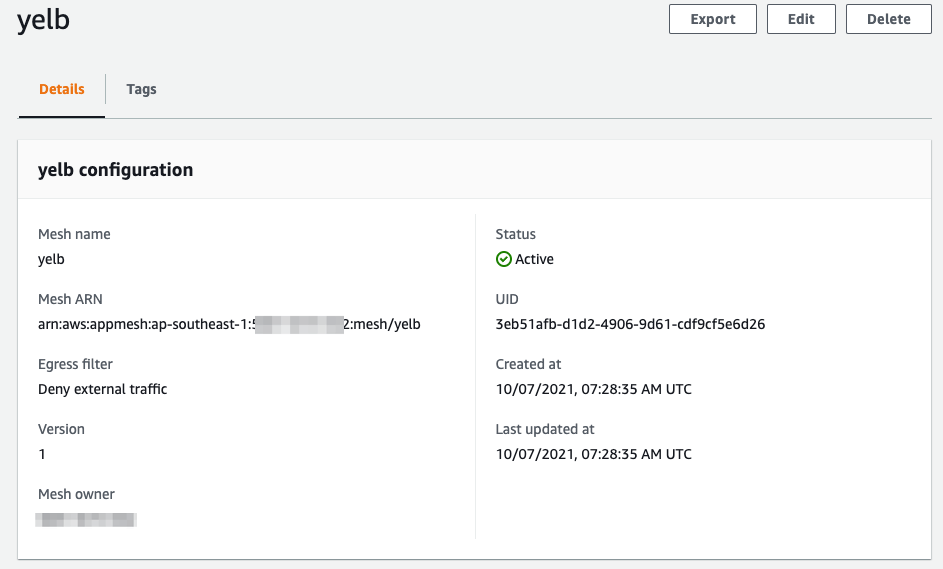This screenshot has height=569, width=943.
Task: Click the Version number value
Action: (x=42, y=454)
